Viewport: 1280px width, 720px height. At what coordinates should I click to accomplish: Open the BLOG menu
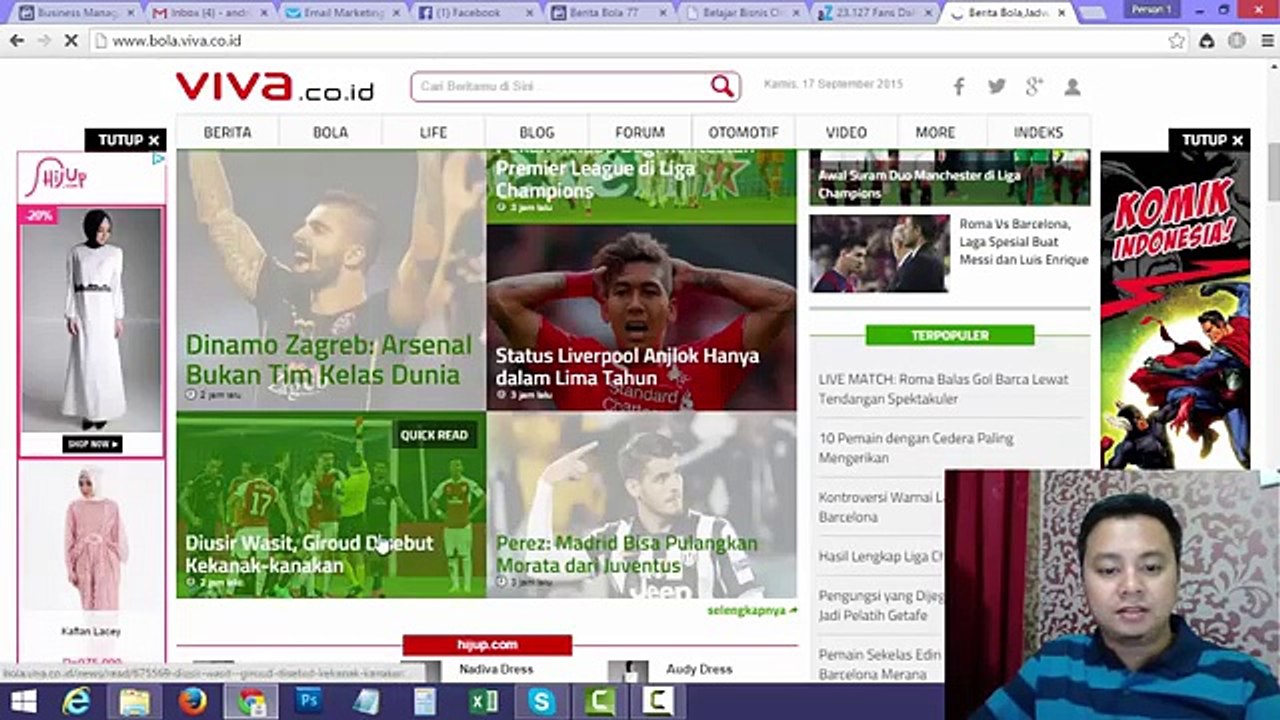coord(536,132)
